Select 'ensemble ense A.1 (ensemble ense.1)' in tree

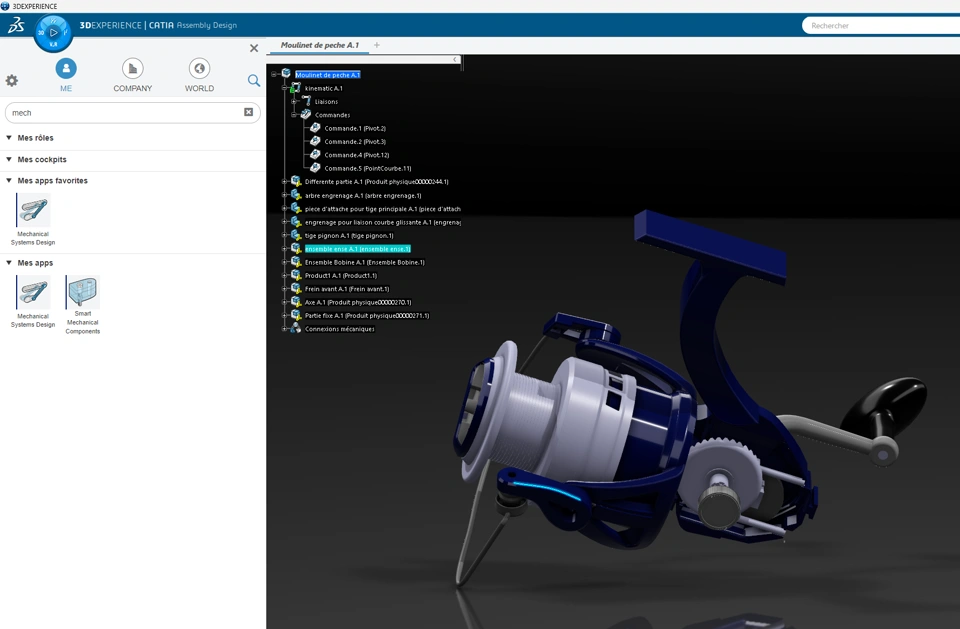358,249
